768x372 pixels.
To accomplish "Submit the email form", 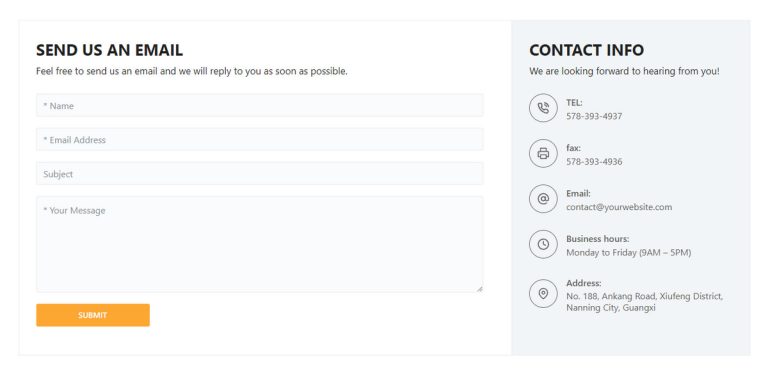I will 93,315.
